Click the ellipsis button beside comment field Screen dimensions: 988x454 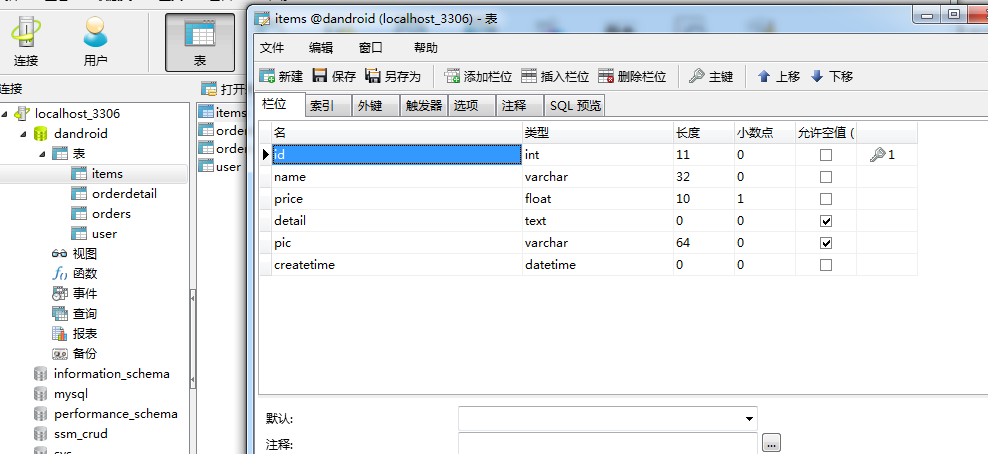tap(770, 443)
